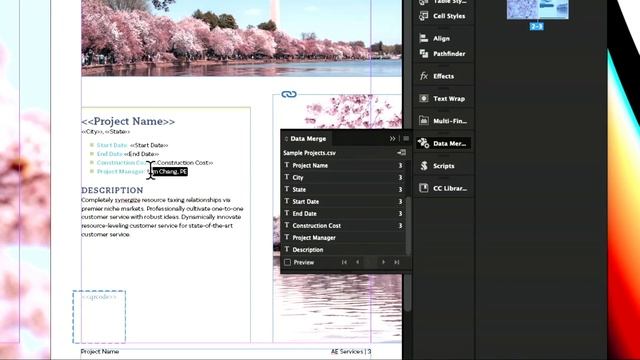
Task: Open the Text Wrap panel
Action: 443,98
